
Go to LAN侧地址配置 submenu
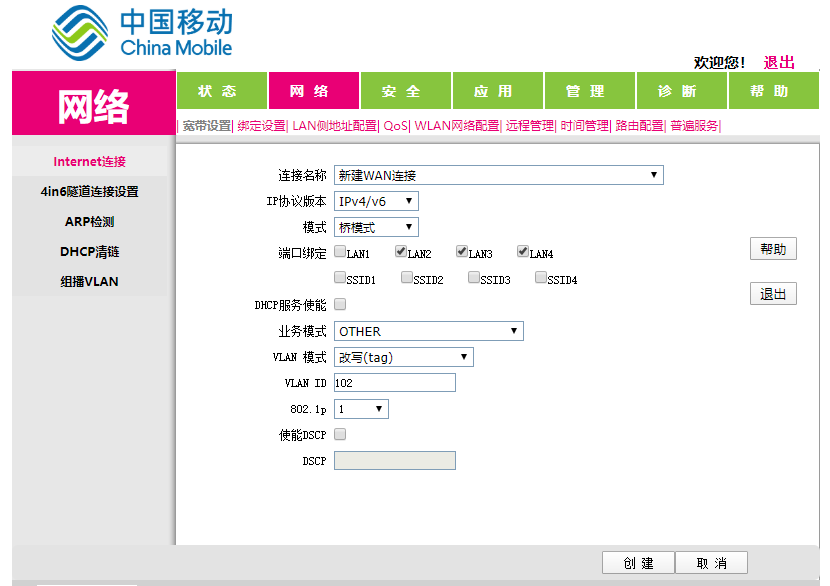[335, 126]
